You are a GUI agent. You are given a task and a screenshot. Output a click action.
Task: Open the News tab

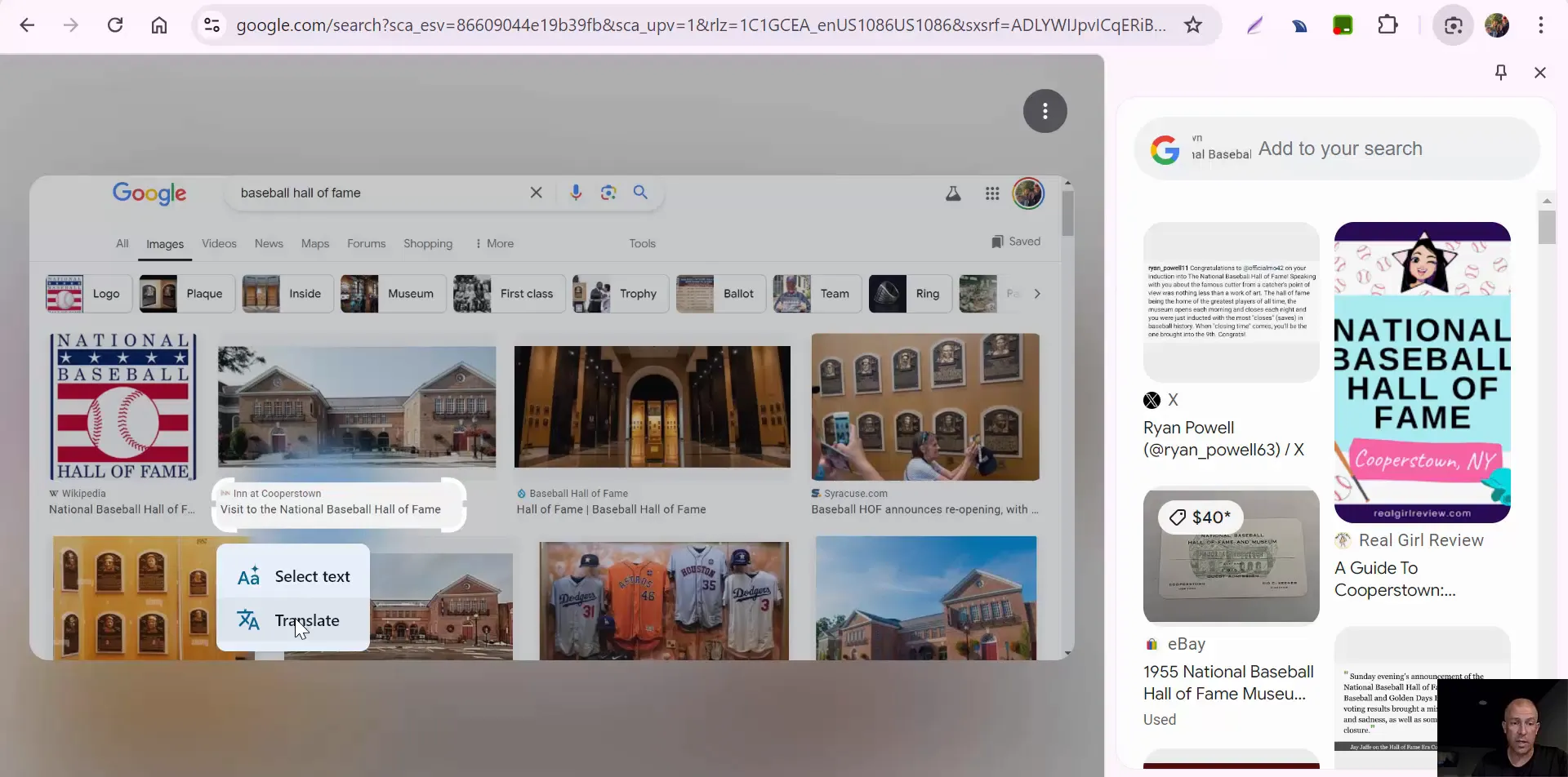pyautogui.click(x=269, y=243)
